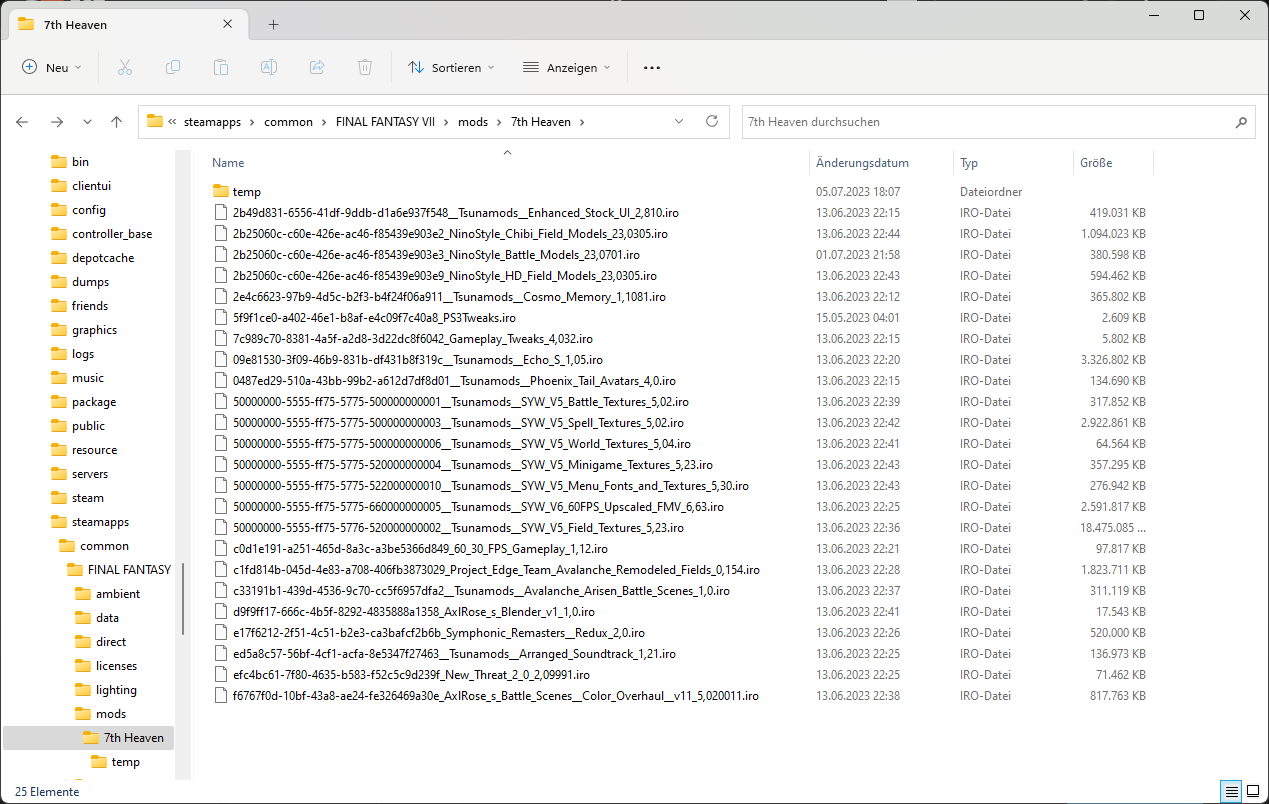1269x804 pixels.
Task: Select FINAL FANTASY folder in tree
Action: coord(129,570)
